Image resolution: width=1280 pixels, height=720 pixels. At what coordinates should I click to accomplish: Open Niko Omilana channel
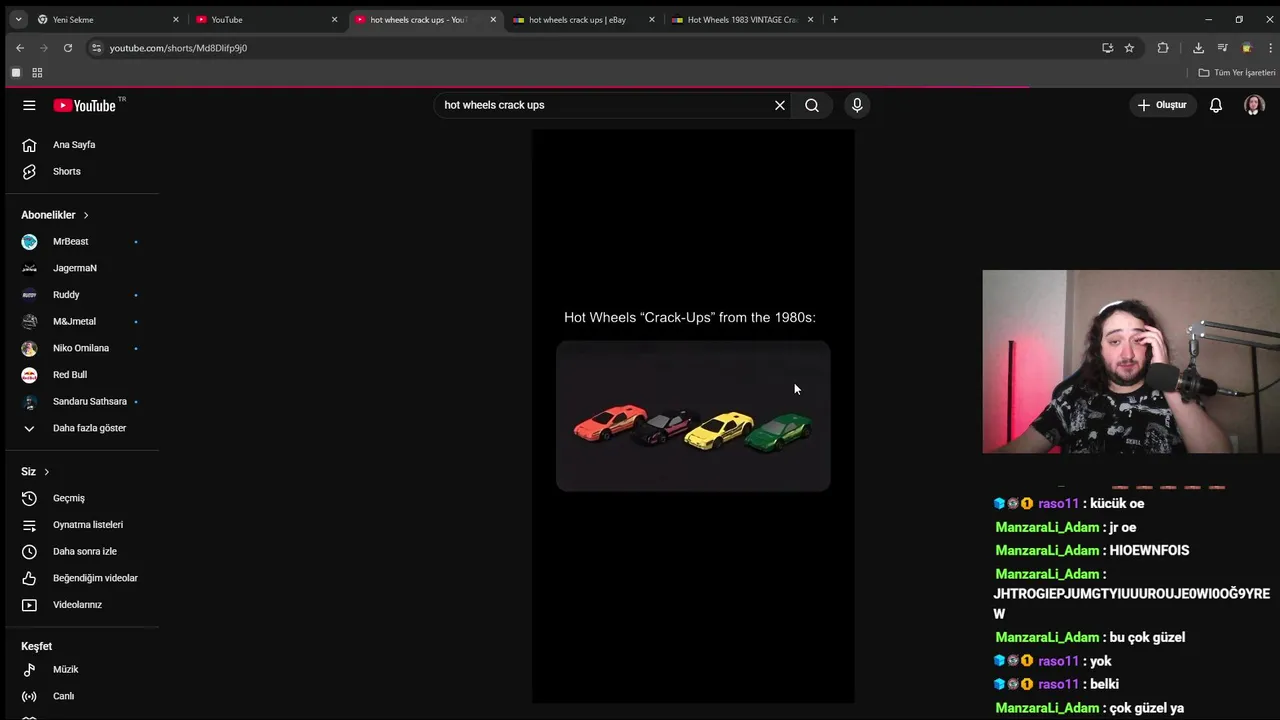(80, 348)
